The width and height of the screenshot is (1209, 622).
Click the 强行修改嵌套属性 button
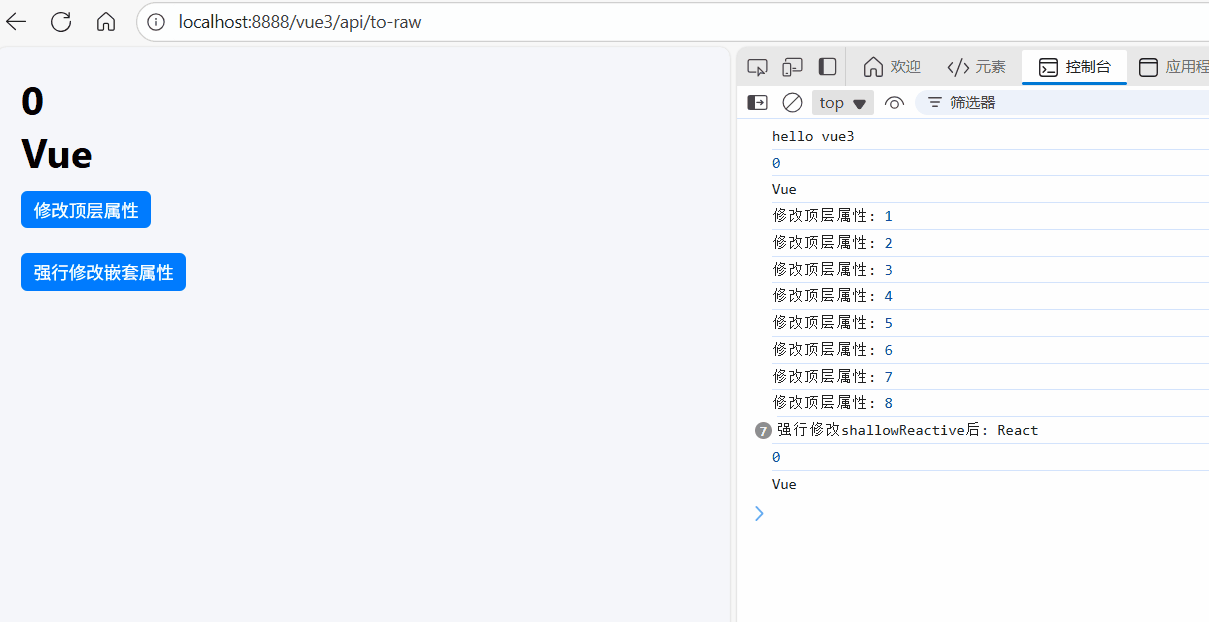[103, 272]
